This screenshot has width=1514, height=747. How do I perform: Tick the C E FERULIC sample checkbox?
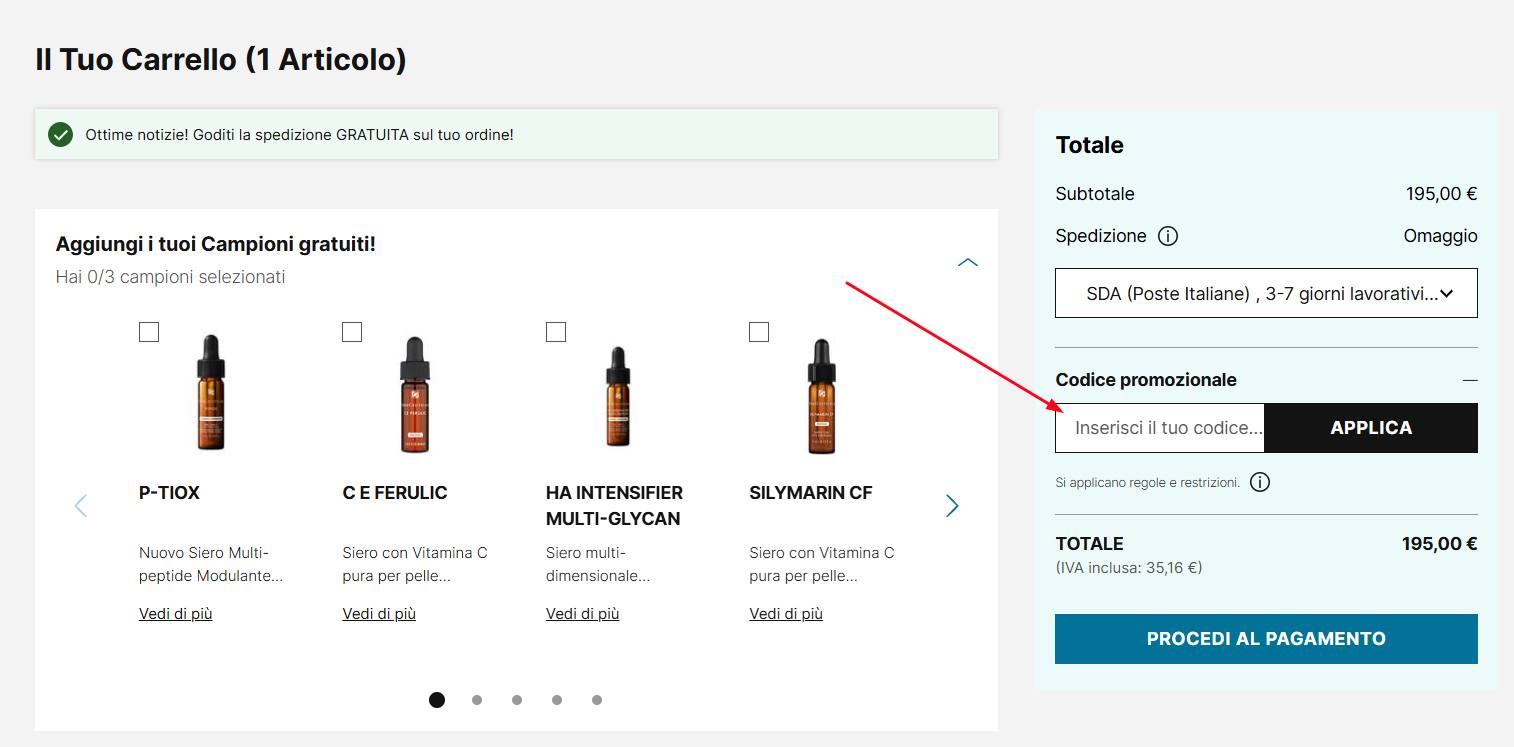(x=352, y=332)
